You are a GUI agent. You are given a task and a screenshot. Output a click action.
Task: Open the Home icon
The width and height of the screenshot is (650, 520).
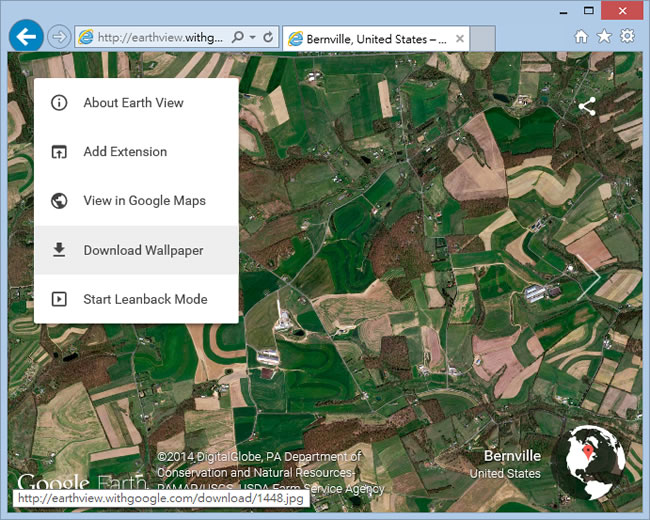click(581, 36)
